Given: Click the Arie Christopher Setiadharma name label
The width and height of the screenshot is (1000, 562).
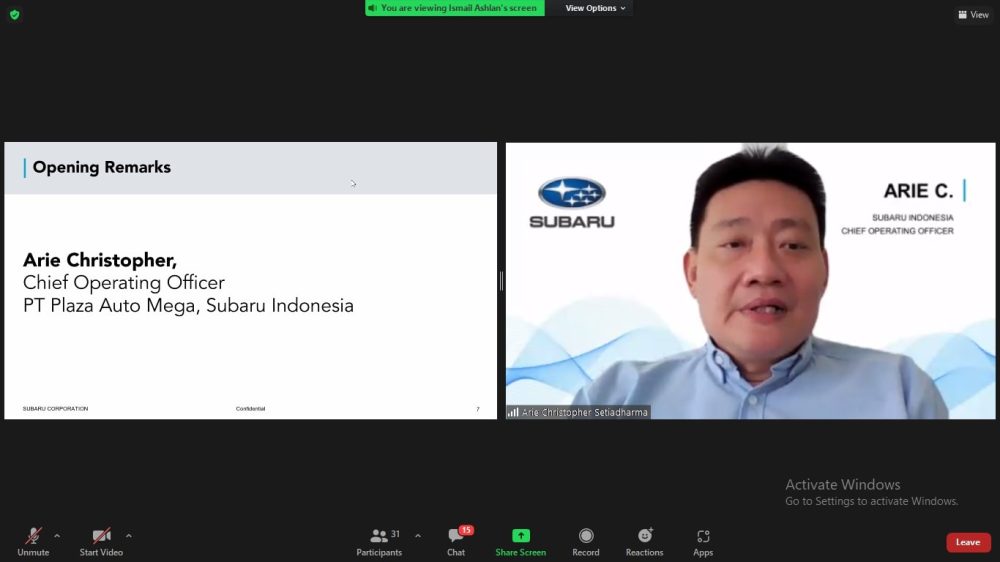Looking at the screenshot, I should (x=584, y=412).
